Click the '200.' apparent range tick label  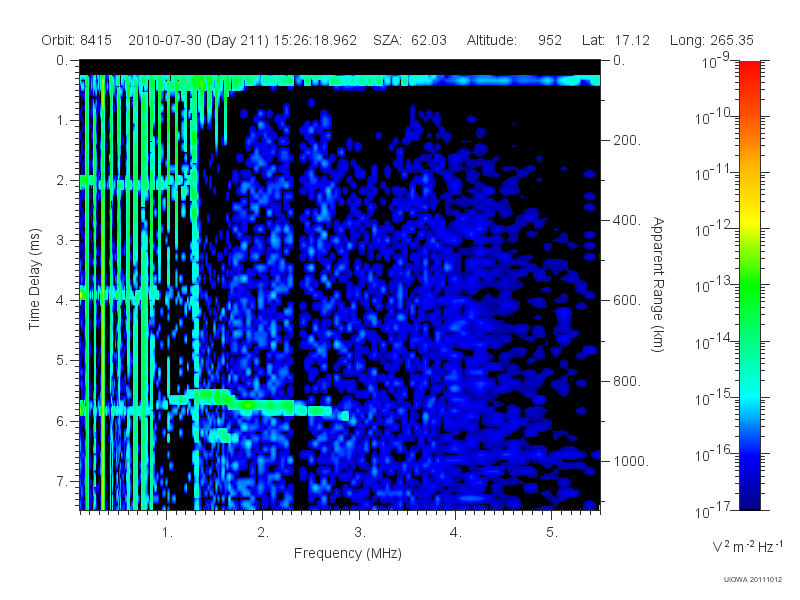(627, 140)
